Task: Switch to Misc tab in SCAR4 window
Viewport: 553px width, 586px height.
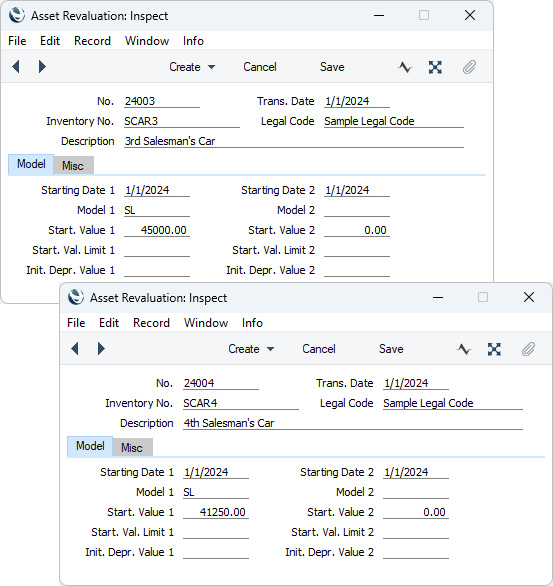Action: coord(132,447)
